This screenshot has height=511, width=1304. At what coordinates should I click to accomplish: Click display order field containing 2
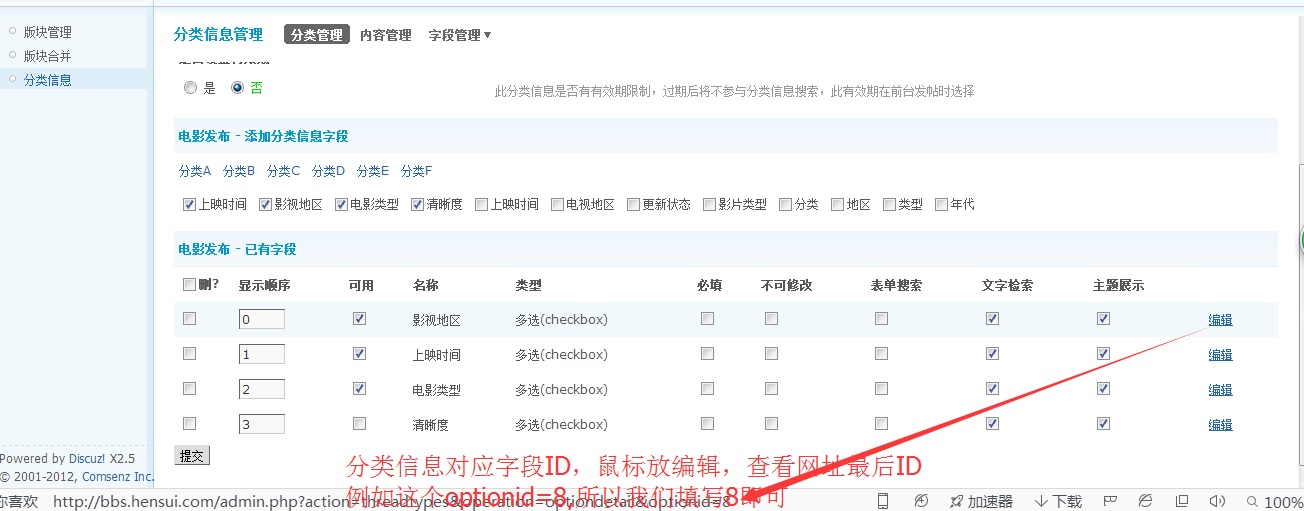pyautogui.click(x=262, y=389)
